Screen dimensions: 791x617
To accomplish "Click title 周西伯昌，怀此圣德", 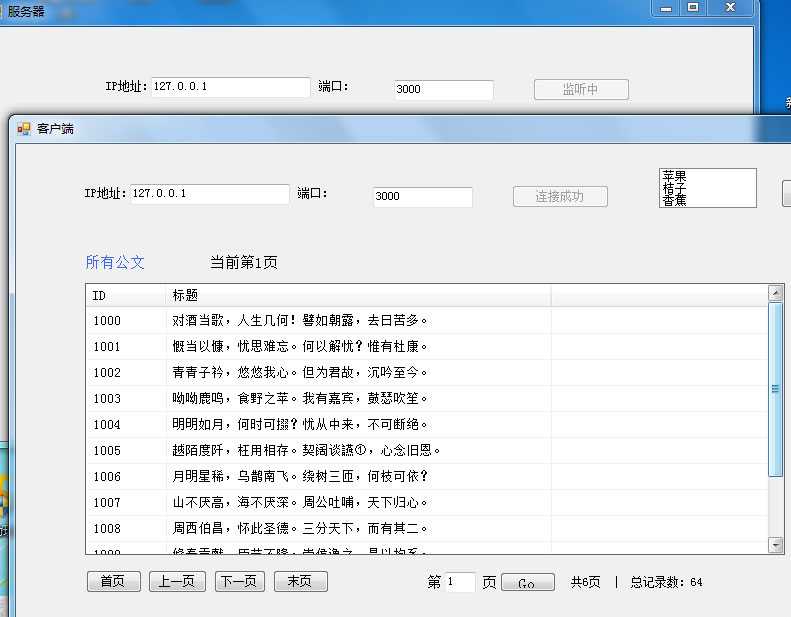I will coord(300,529).
